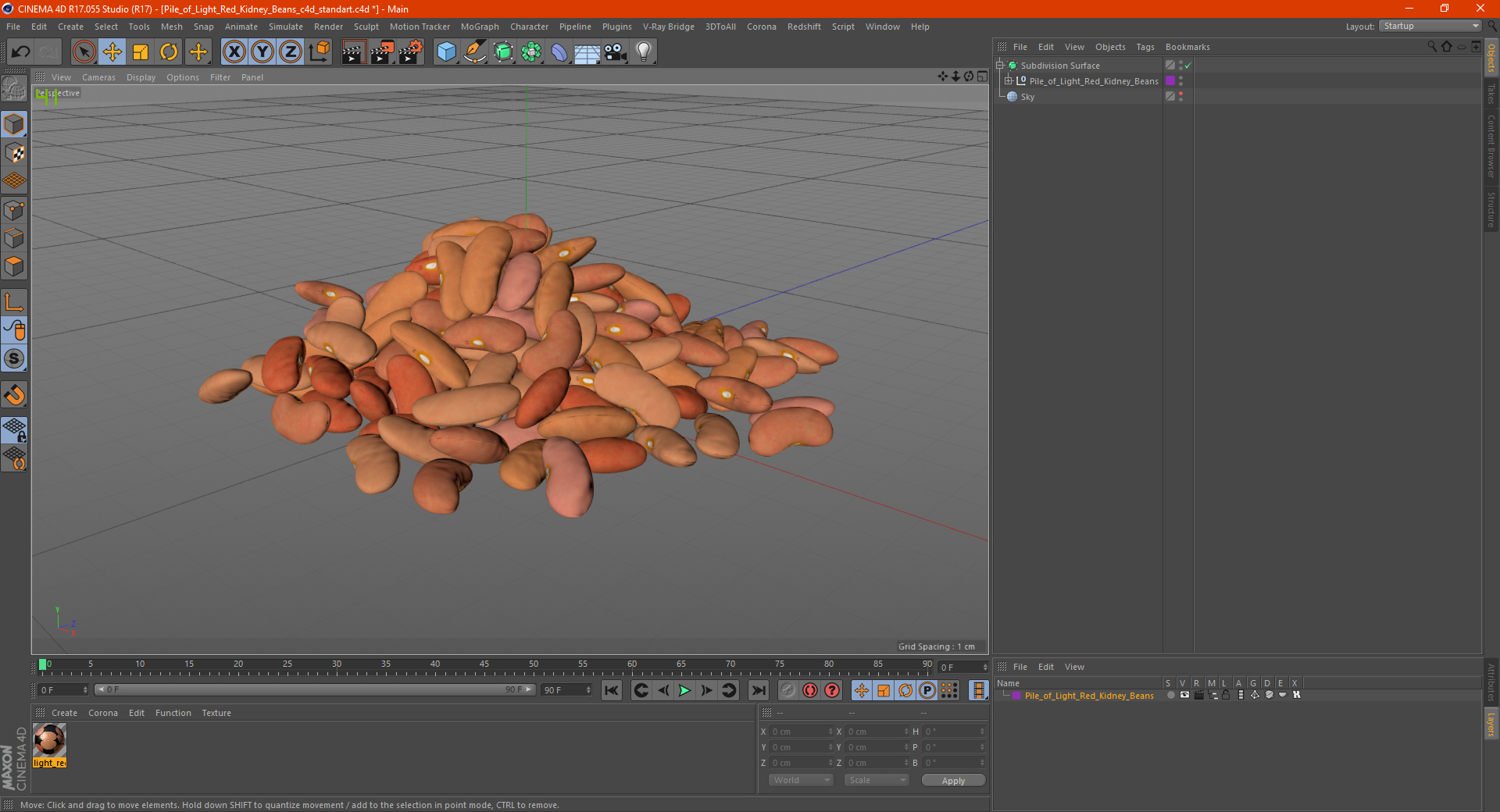1500x812 pixels.
Task: Select the Move tool in toolbar
Action: (x=112, y=52)
